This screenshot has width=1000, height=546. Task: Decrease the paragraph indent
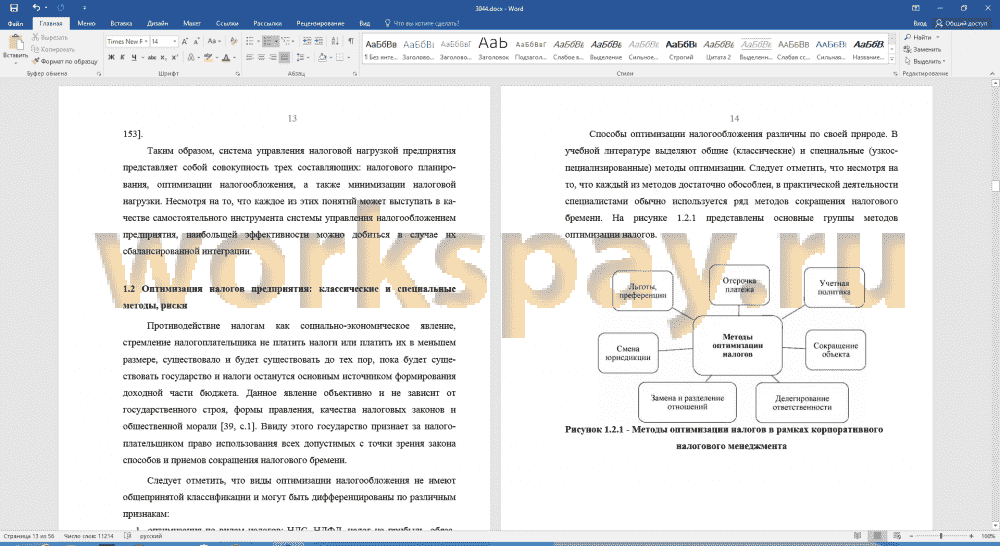coord(307,41)
